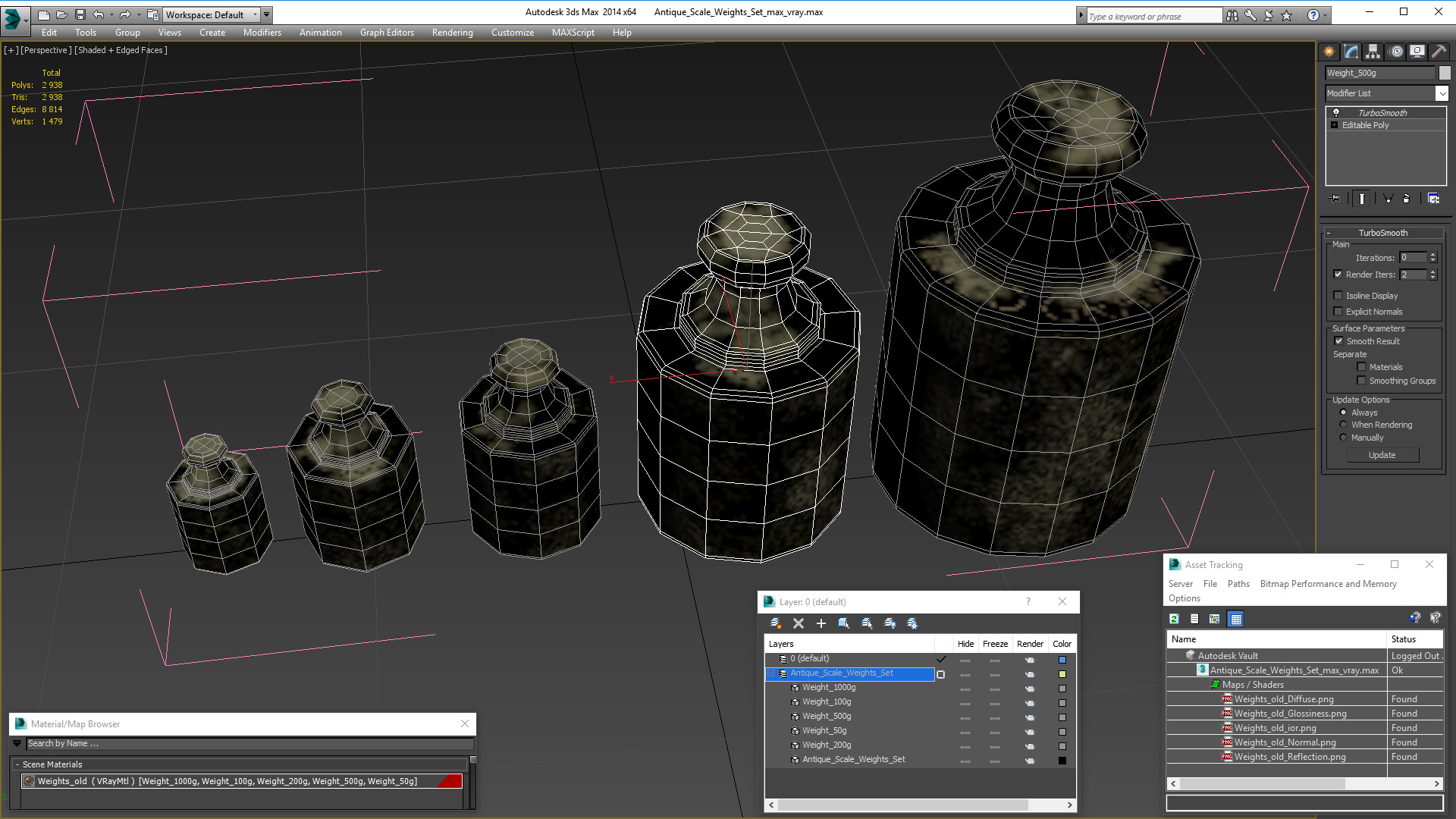Toggle the Render Iters checkbox

[1338, 275]
